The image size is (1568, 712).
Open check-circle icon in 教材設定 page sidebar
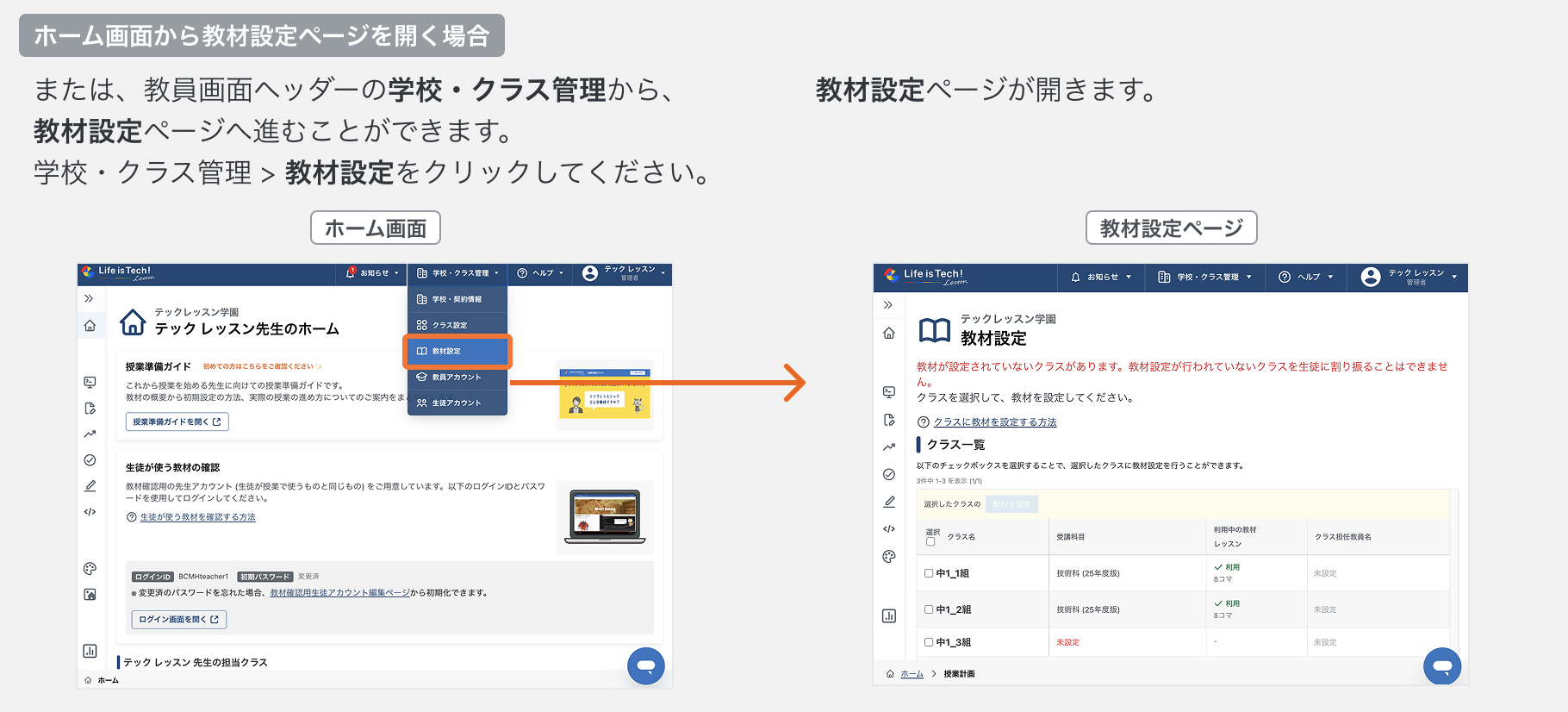pyautogui.click(x=889, y=474)
